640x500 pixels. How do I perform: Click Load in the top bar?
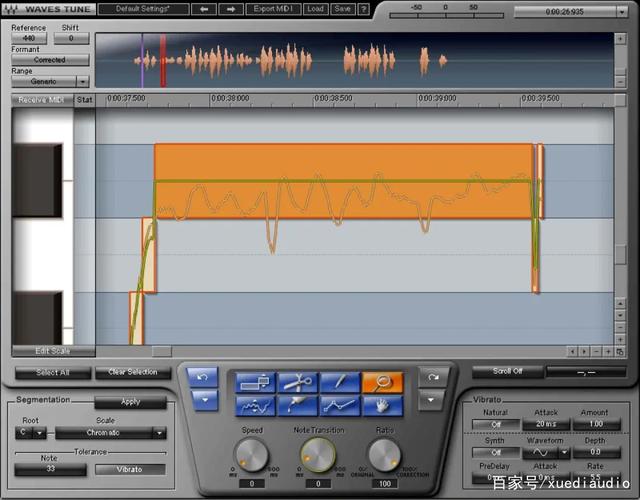tap(316, 9)
